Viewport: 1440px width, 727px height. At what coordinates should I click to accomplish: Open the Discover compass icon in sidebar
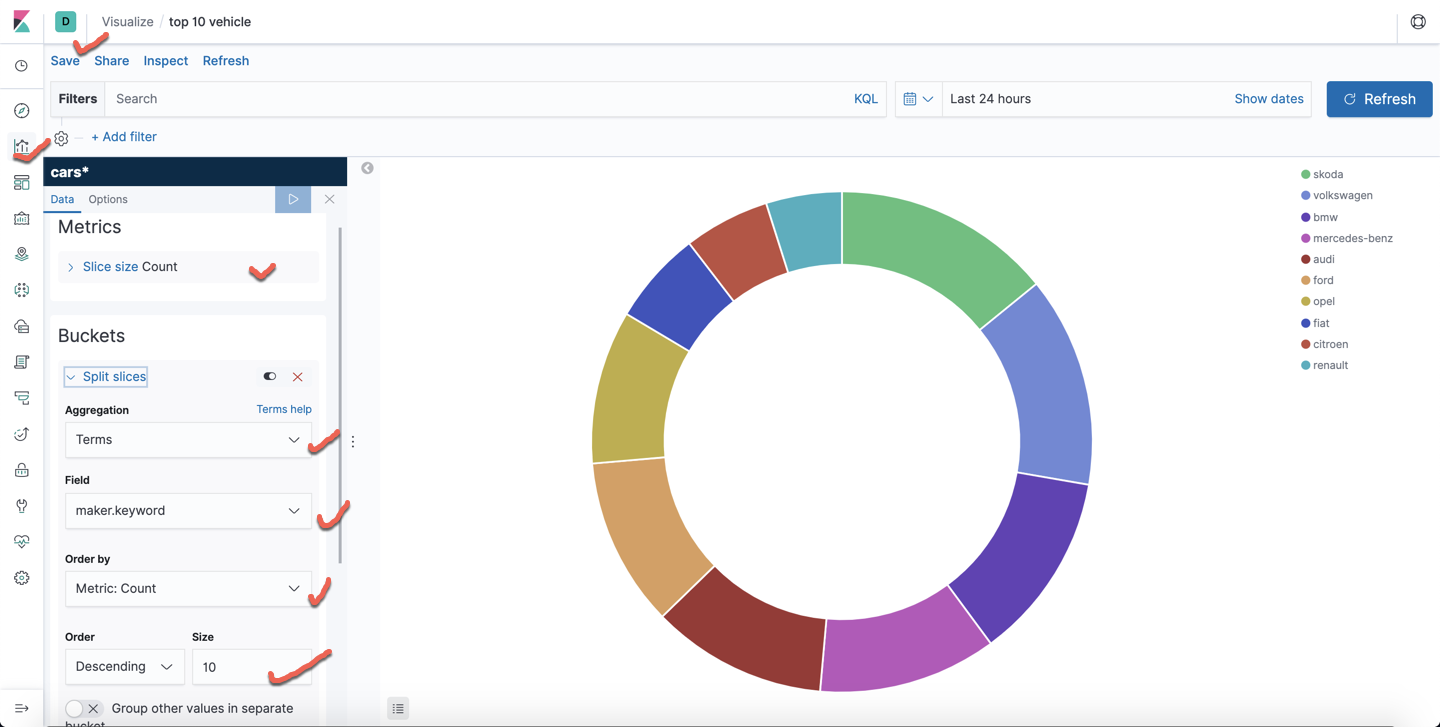21,110
